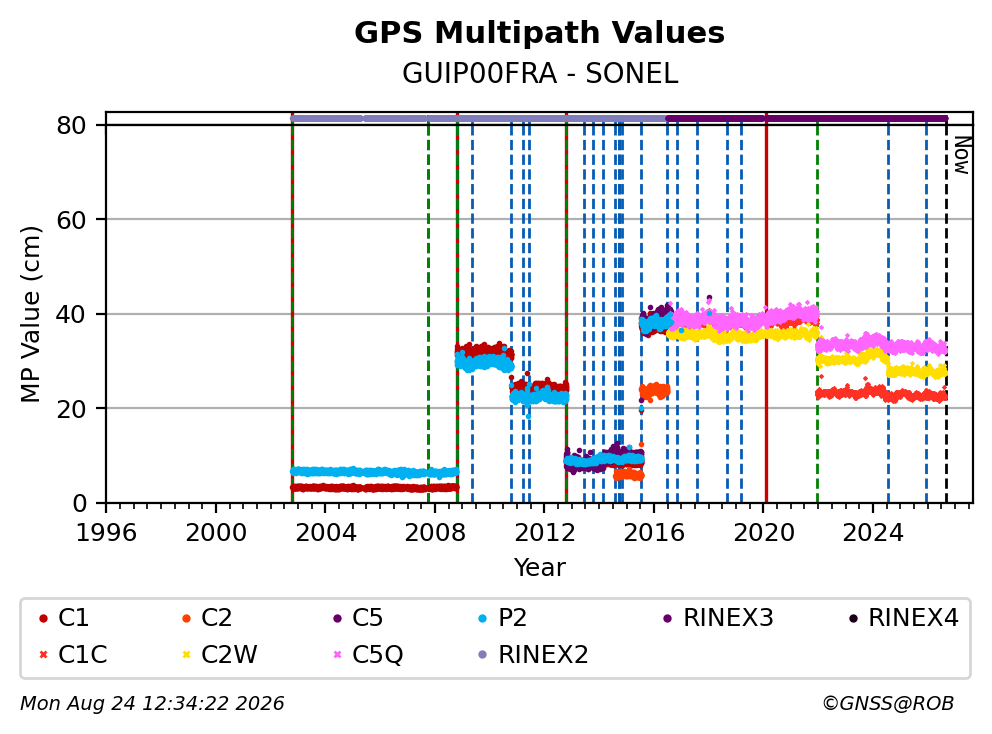The image size is (992, 734).
Task: Click the C5 purple legend marker
Action: (337, 618)
